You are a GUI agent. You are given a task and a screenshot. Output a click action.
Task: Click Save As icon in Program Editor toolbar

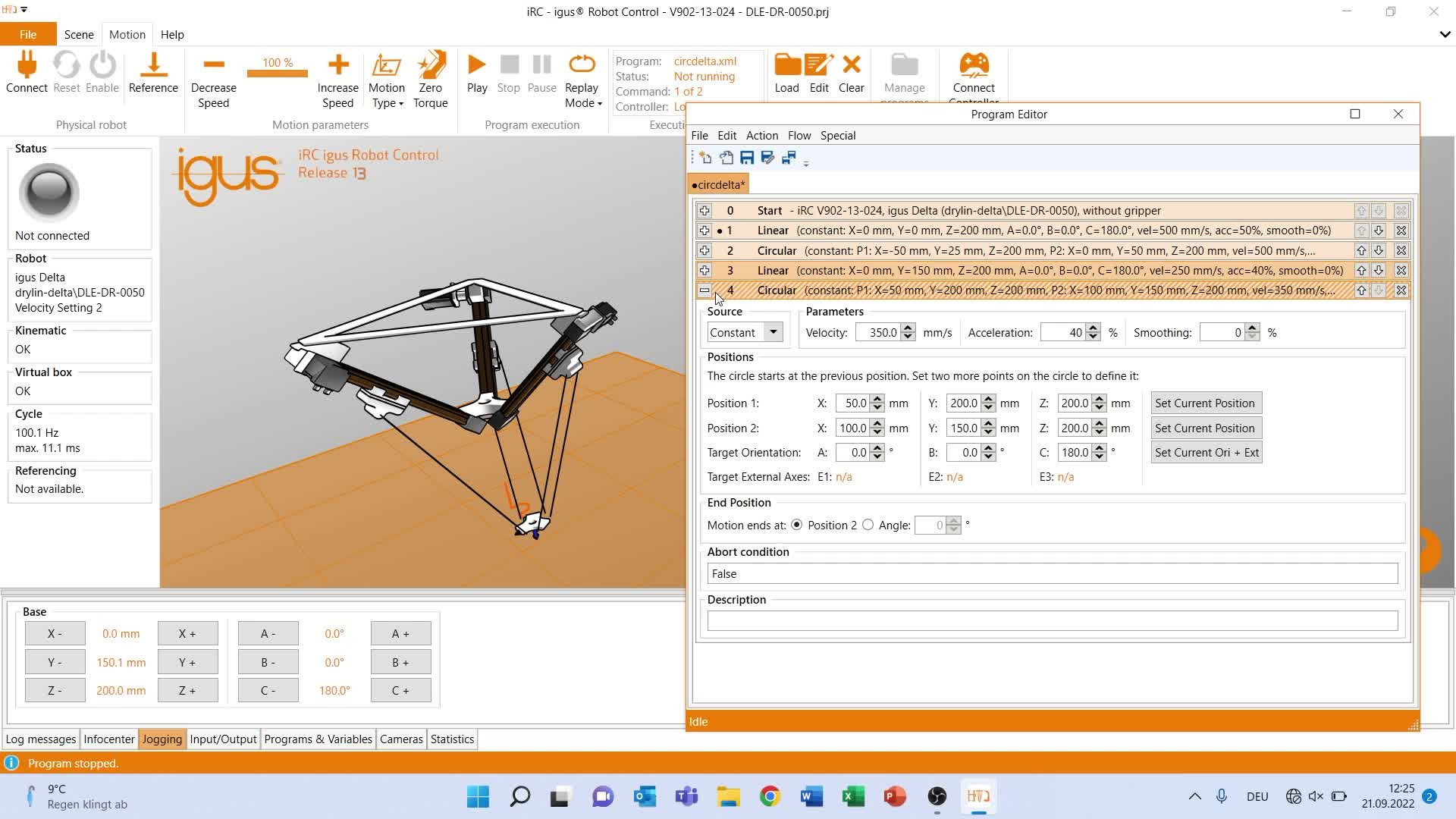767,158
